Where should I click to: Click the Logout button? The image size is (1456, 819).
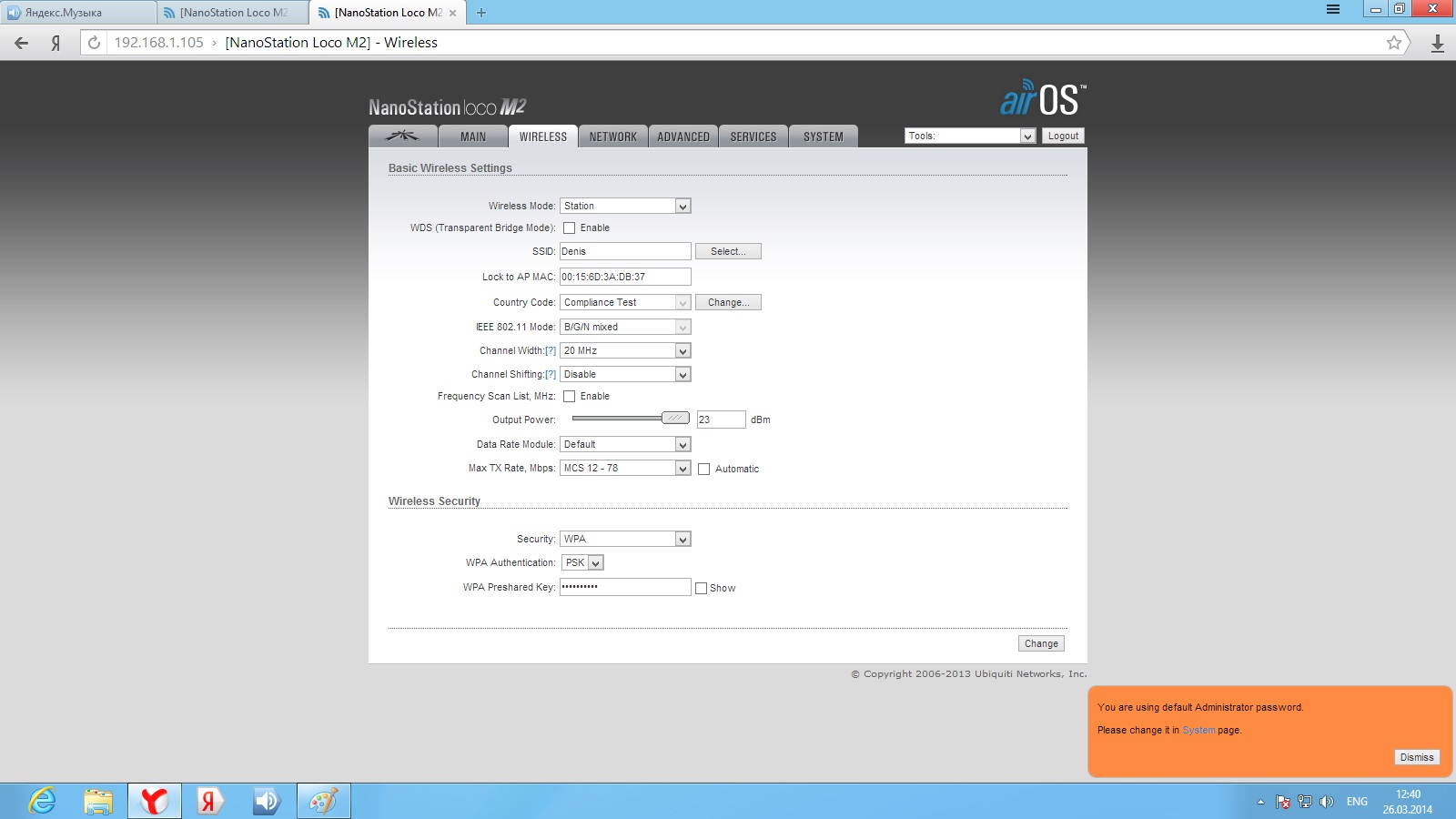(1063, 136)
